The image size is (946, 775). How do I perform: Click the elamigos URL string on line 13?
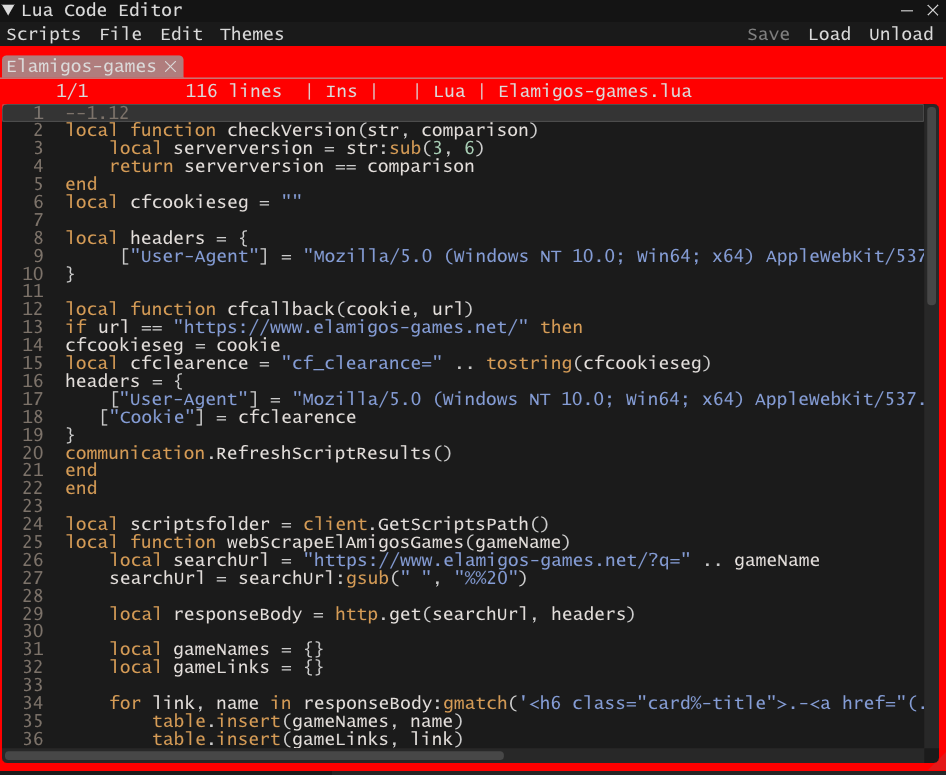pyautogui.click(x=351, y=327)
